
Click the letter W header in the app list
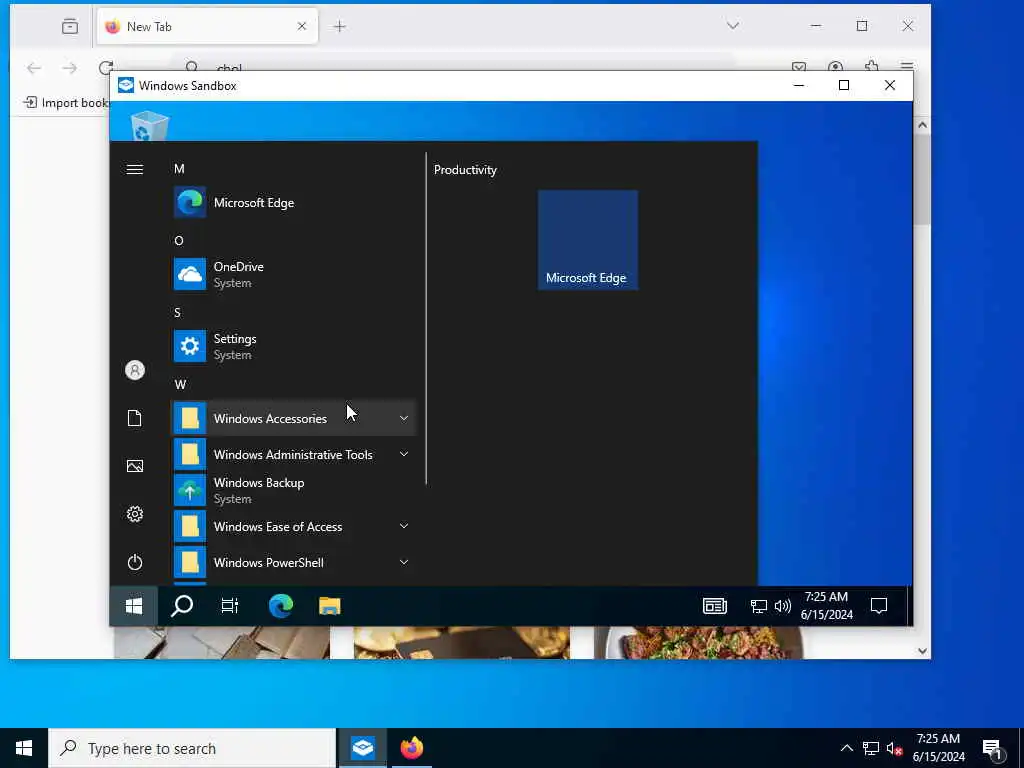pyautogui.click(x=180, y=385)
